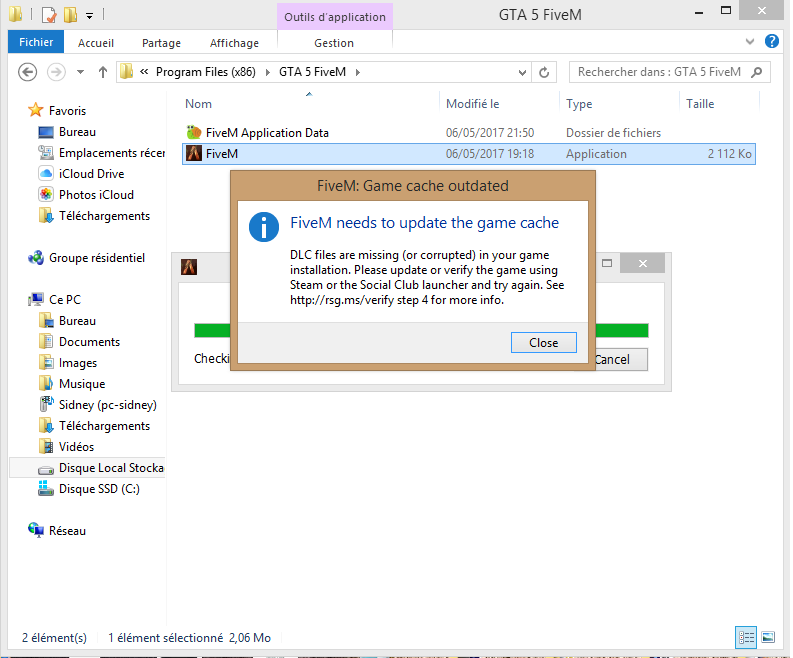
Task: Open Documents under Ce PC
Action: (89, 342)
